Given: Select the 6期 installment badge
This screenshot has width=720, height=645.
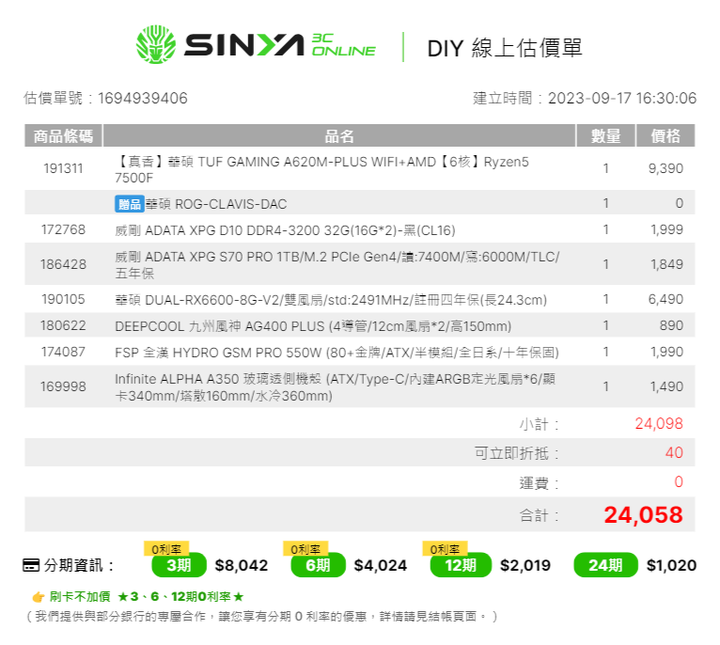Looking at the screenshot, I should tap(318, 565).
